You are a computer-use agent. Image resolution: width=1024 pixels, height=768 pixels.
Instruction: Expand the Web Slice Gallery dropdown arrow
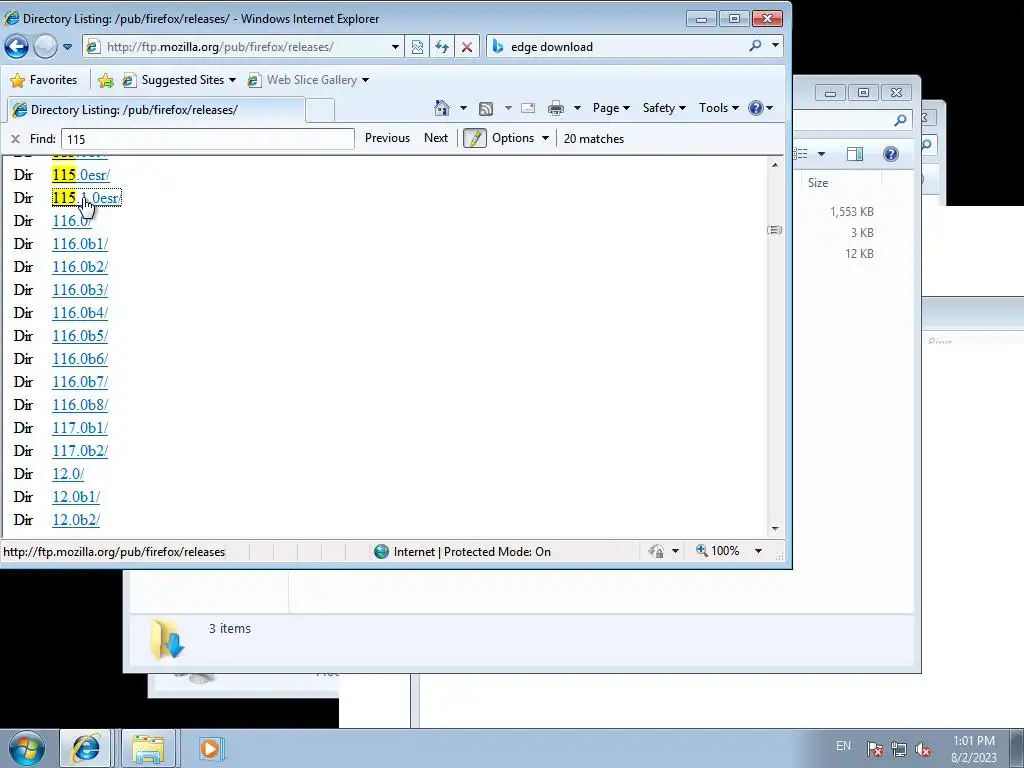pyautogui.click(x=366, y=80)
